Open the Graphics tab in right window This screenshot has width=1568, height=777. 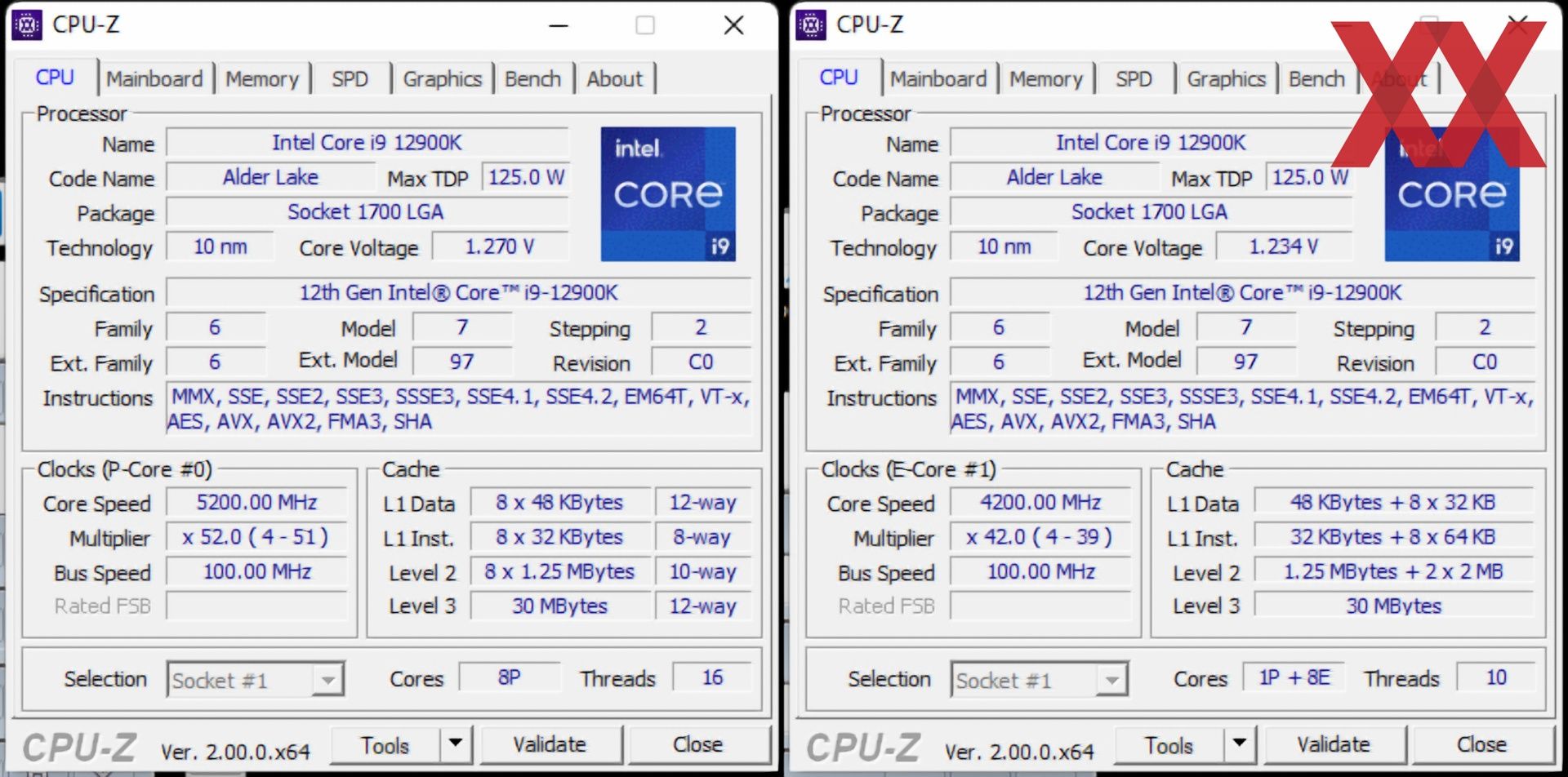click(1227, 78)
